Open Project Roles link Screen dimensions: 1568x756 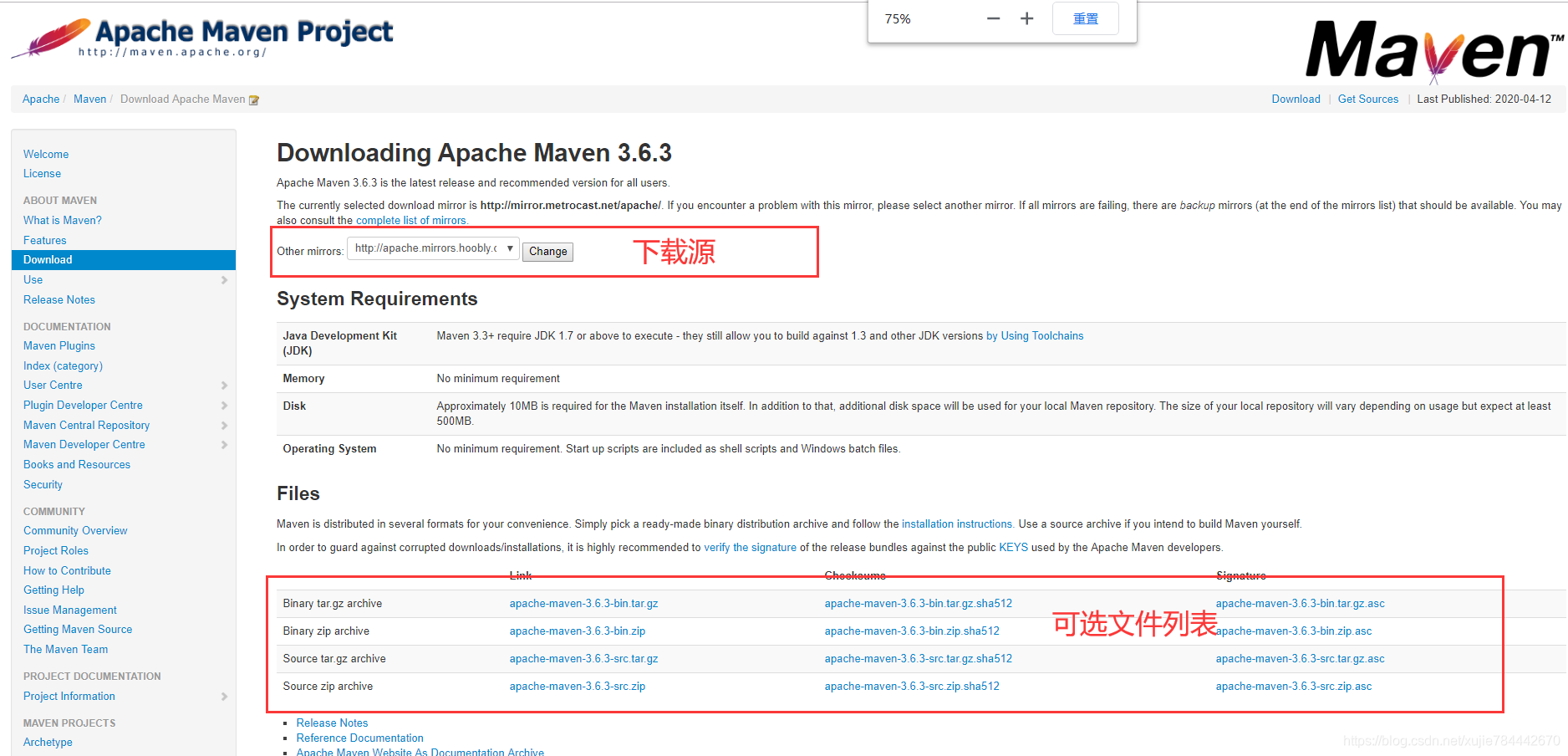56,551
